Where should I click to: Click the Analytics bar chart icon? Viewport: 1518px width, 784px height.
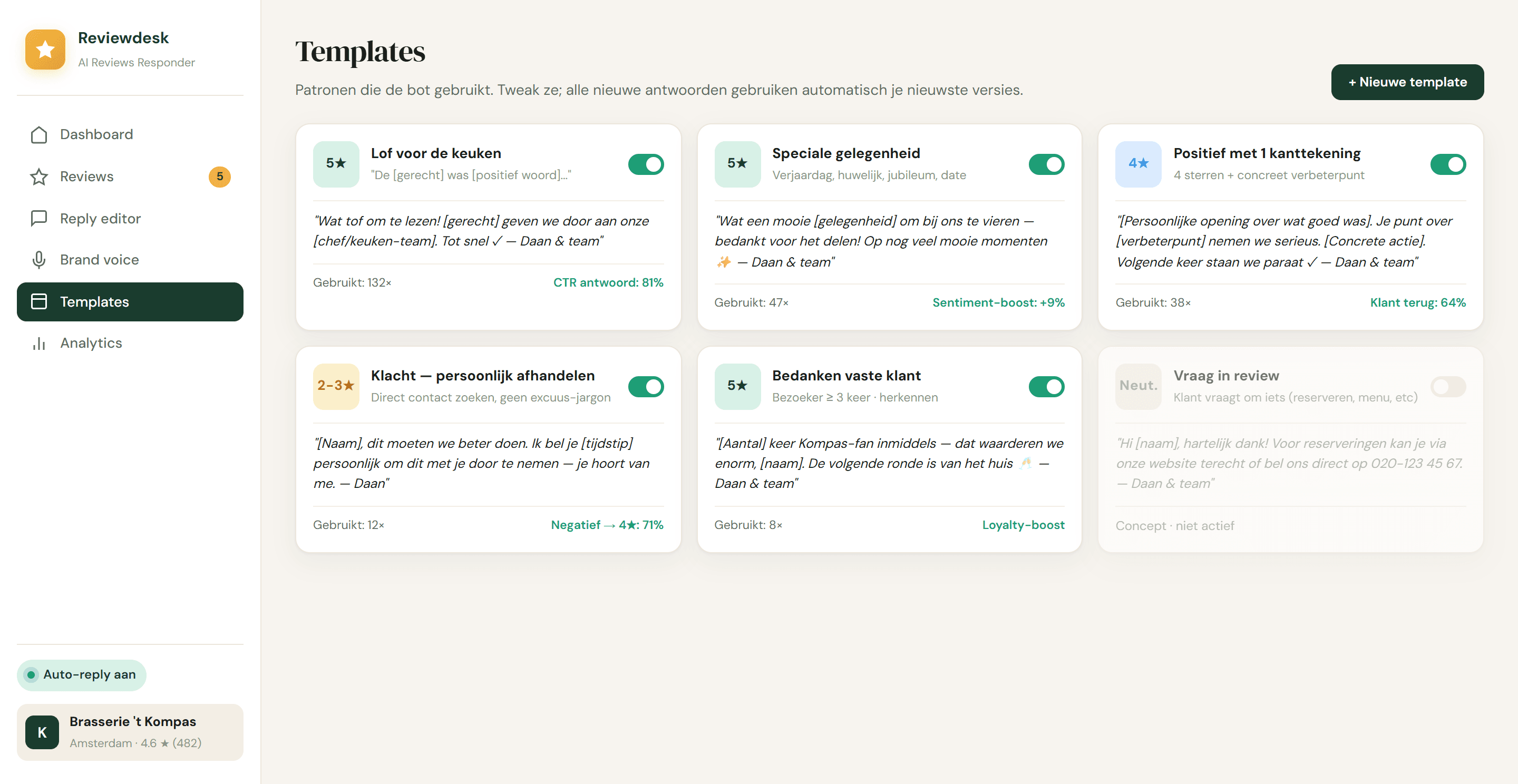click(39, 344)
